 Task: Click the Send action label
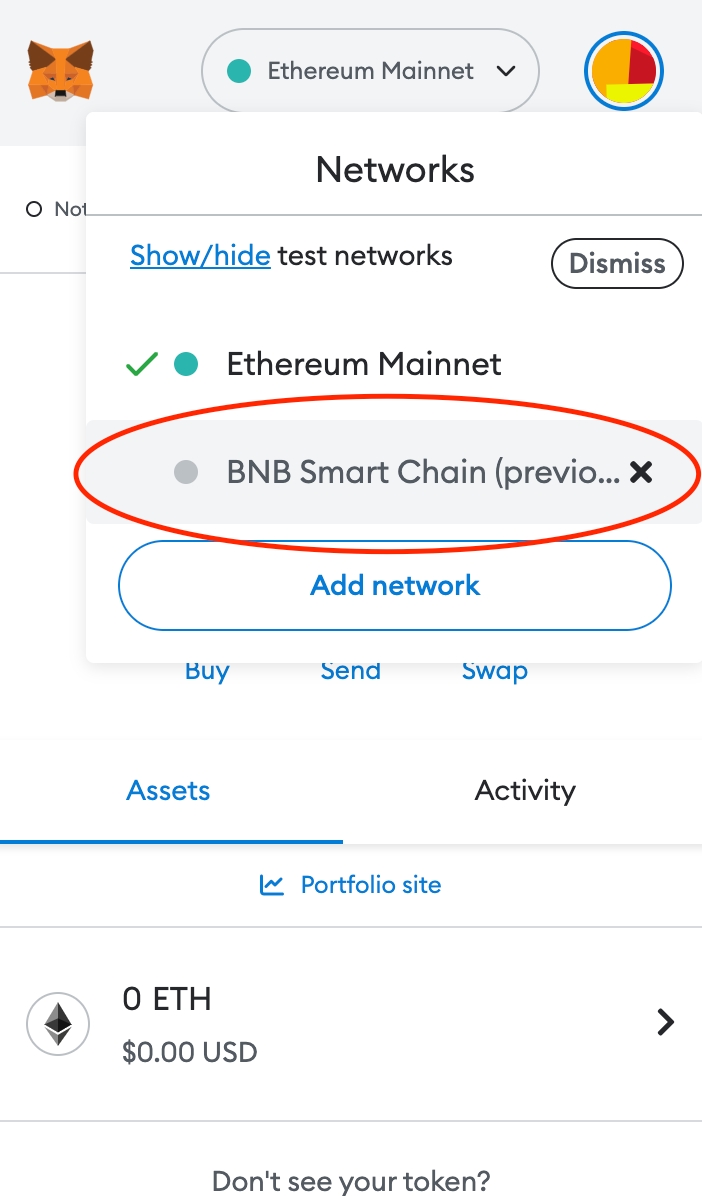(x=350, y=671)
